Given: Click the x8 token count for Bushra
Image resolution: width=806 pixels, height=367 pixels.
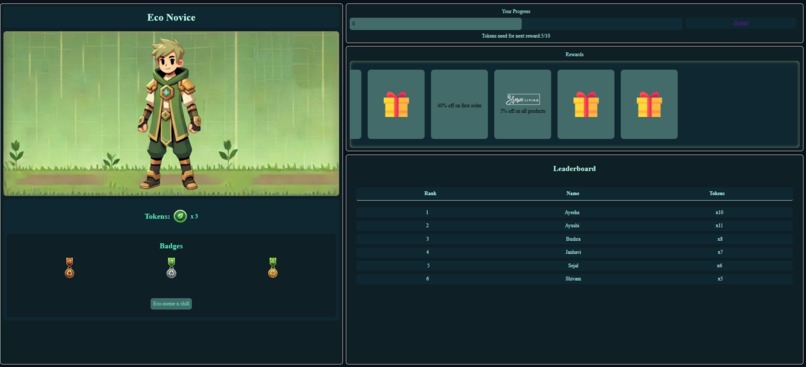Looking at the screenshot, I should (x=720, y=239).
